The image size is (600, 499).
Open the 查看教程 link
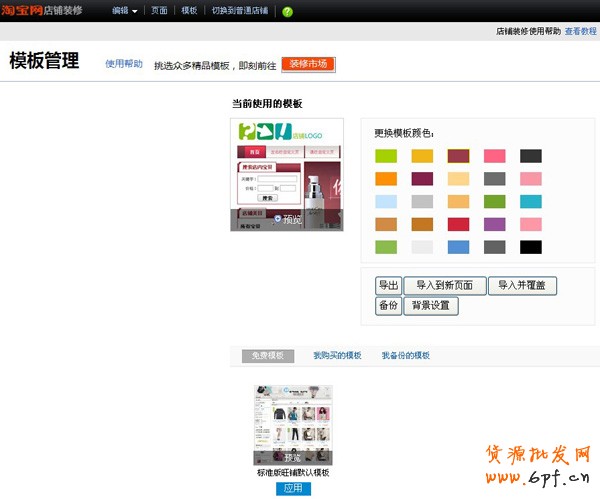coord(580,32)
